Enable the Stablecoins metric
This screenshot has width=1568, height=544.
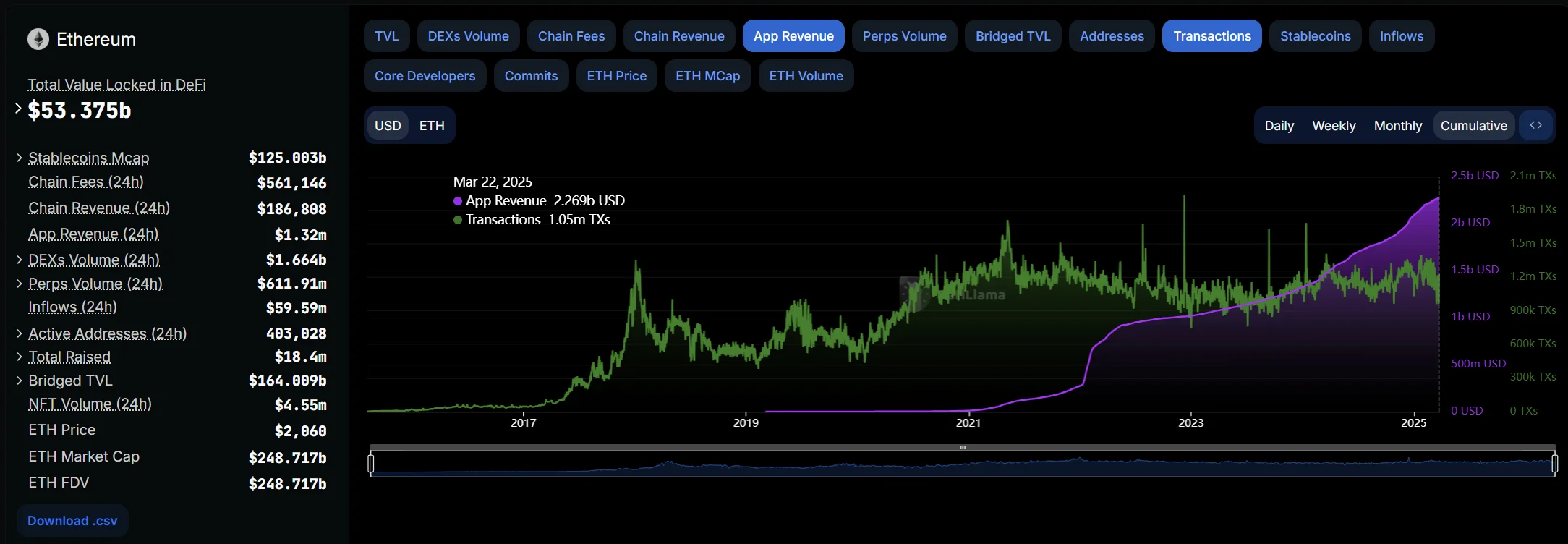point(1315,36)
